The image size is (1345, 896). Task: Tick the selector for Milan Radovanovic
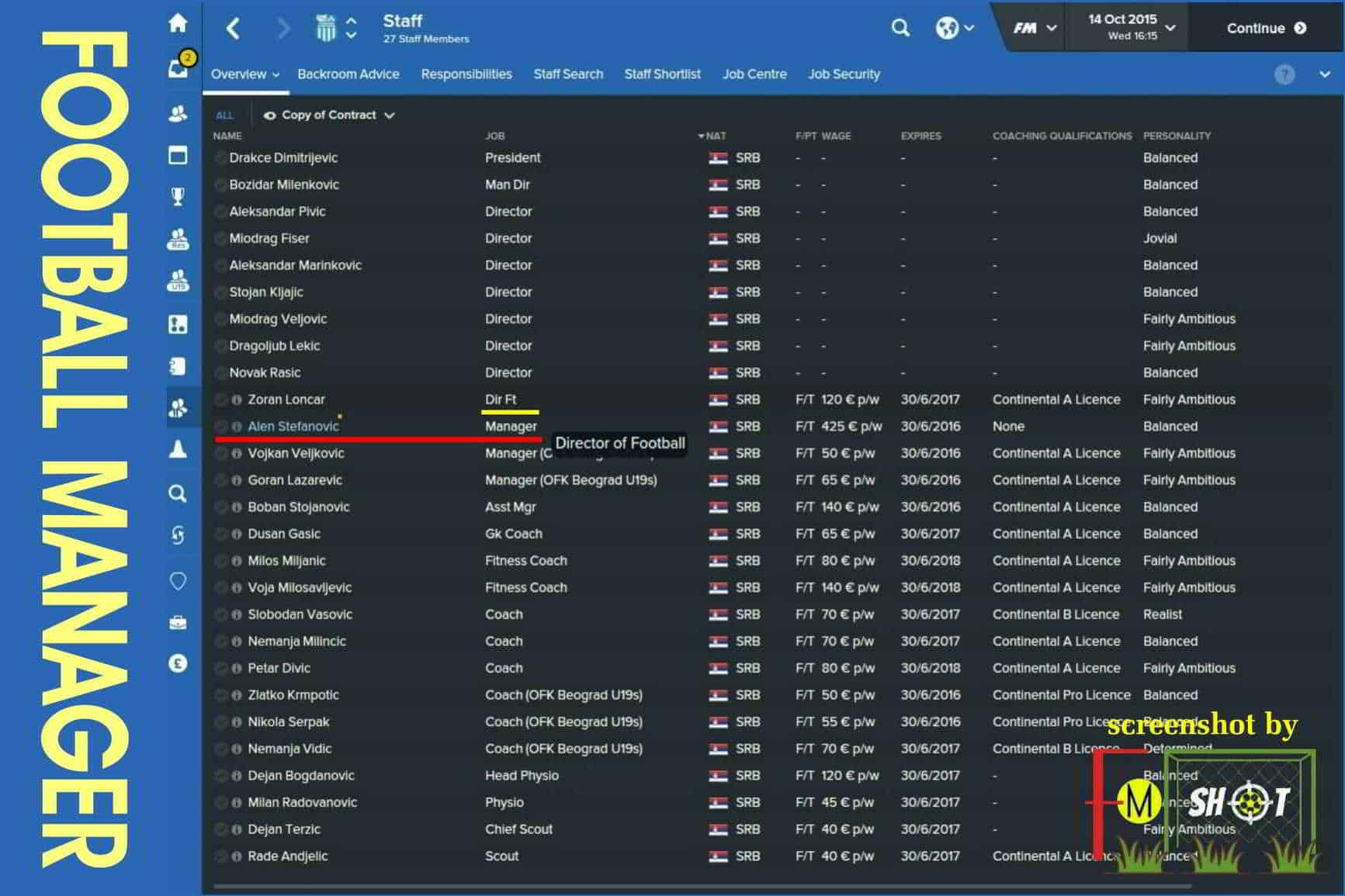(221, 803)
